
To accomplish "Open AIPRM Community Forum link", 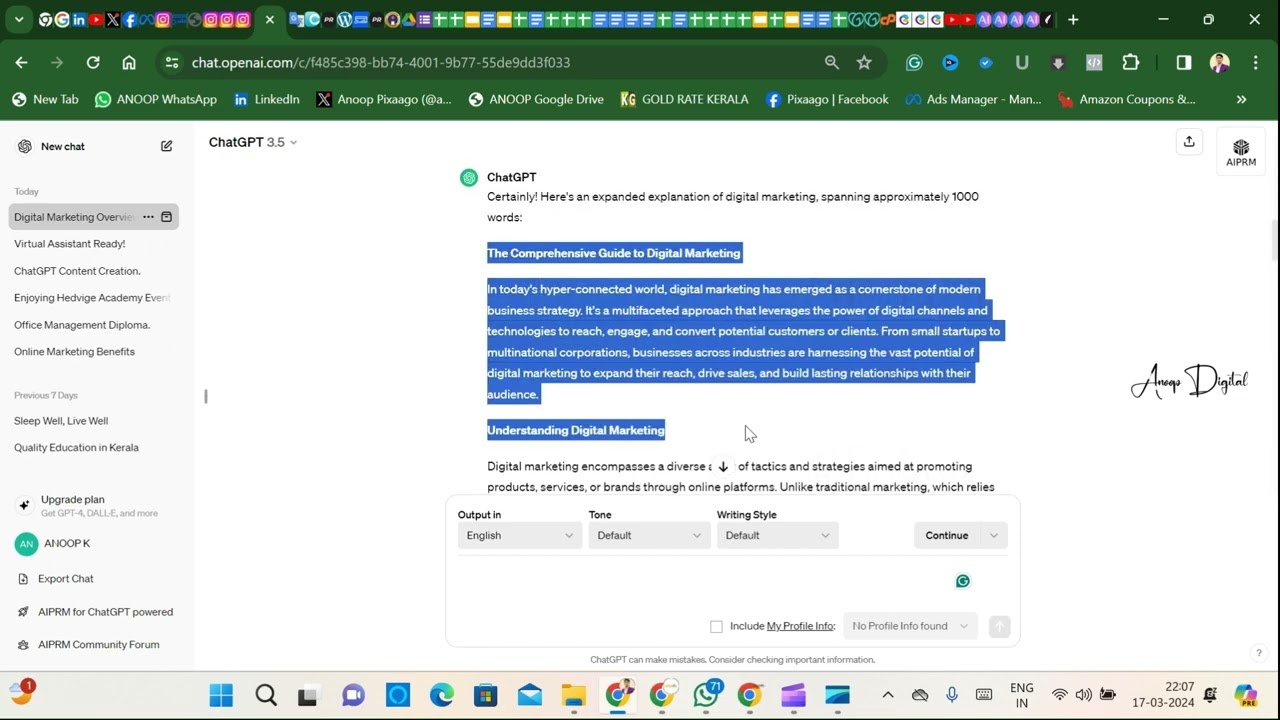I will (x=98, y=645).
